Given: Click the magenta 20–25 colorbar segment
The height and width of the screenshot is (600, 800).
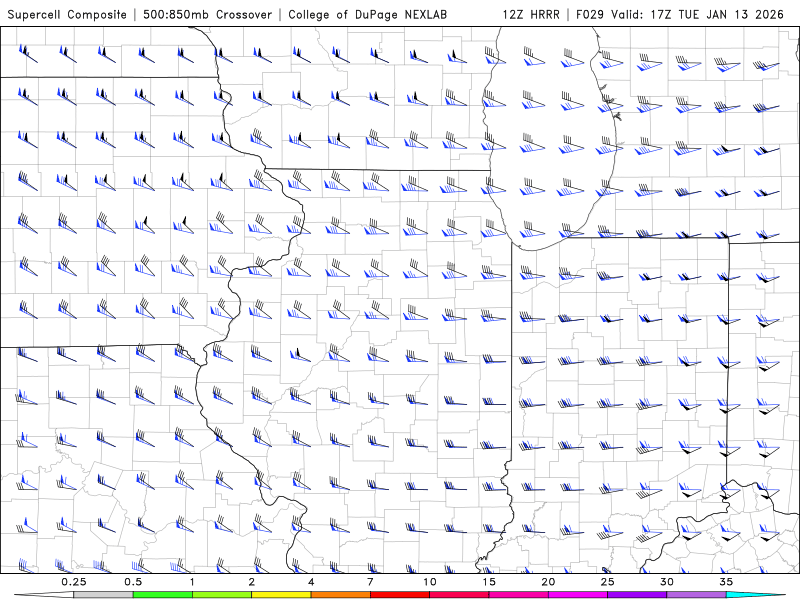Looking at the screenshot, I should [578, 595].
